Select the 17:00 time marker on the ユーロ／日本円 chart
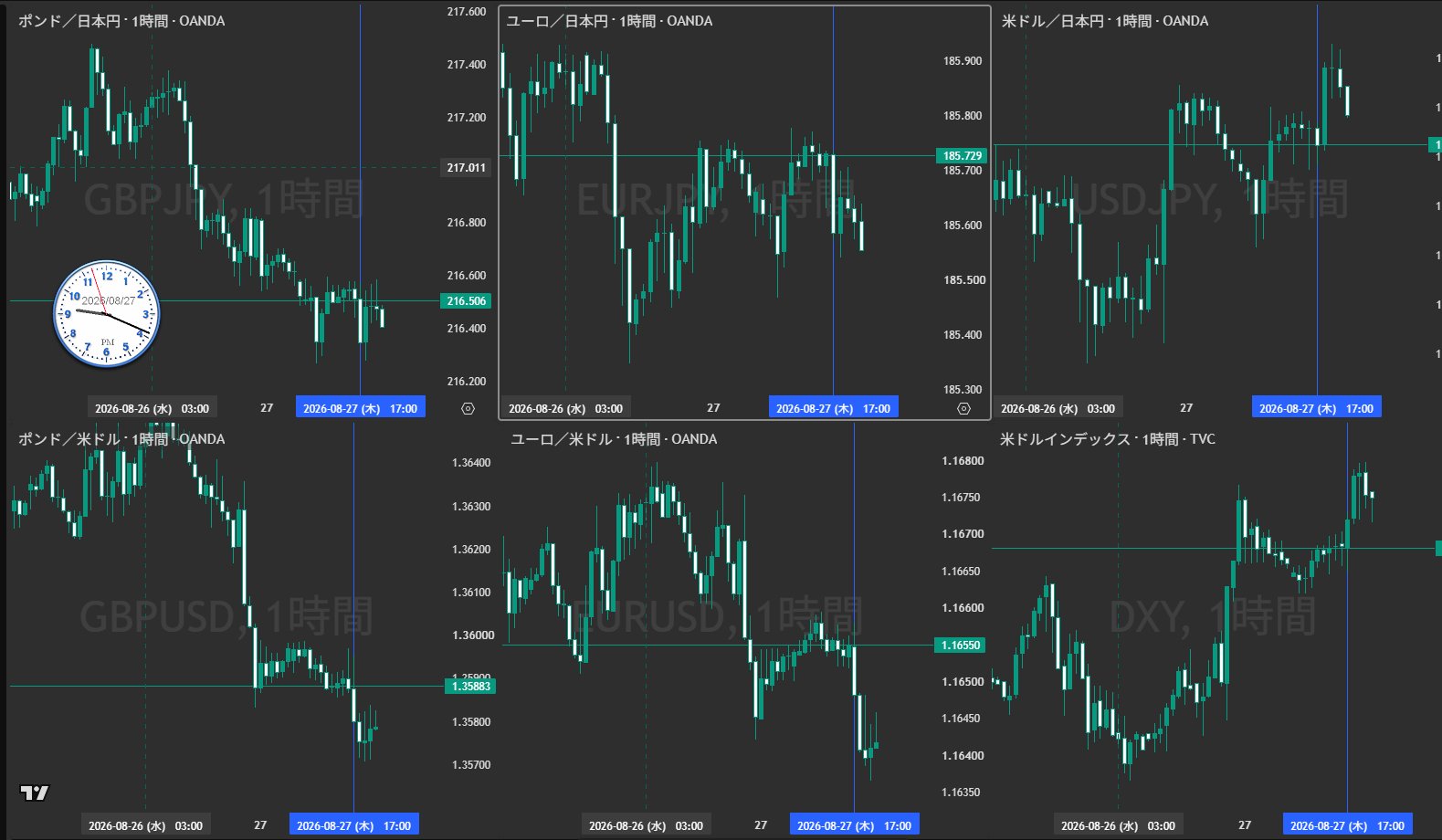Image resolution: width=1442 pixels, height=840 pixels. pyautogui.click(x=833, y=408)
